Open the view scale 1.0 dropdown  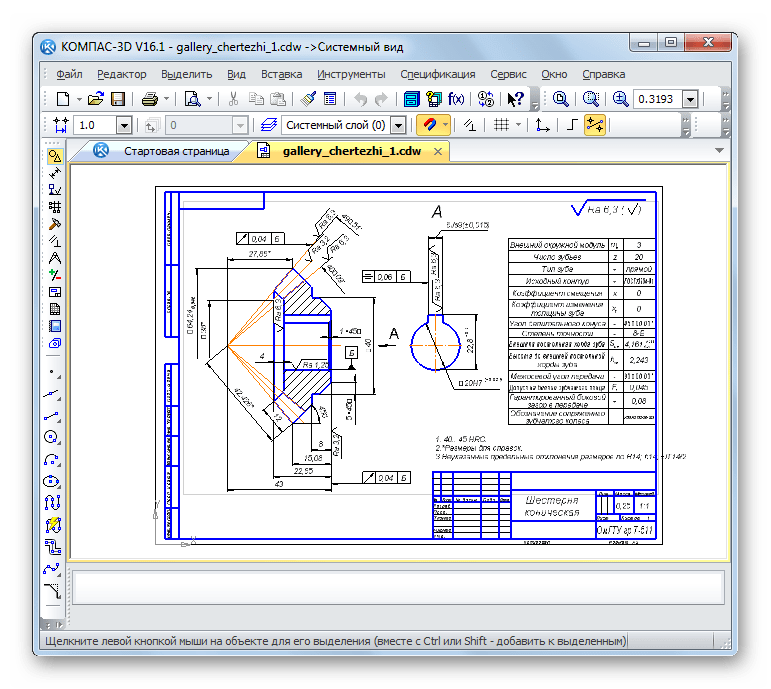click(124, 126)
